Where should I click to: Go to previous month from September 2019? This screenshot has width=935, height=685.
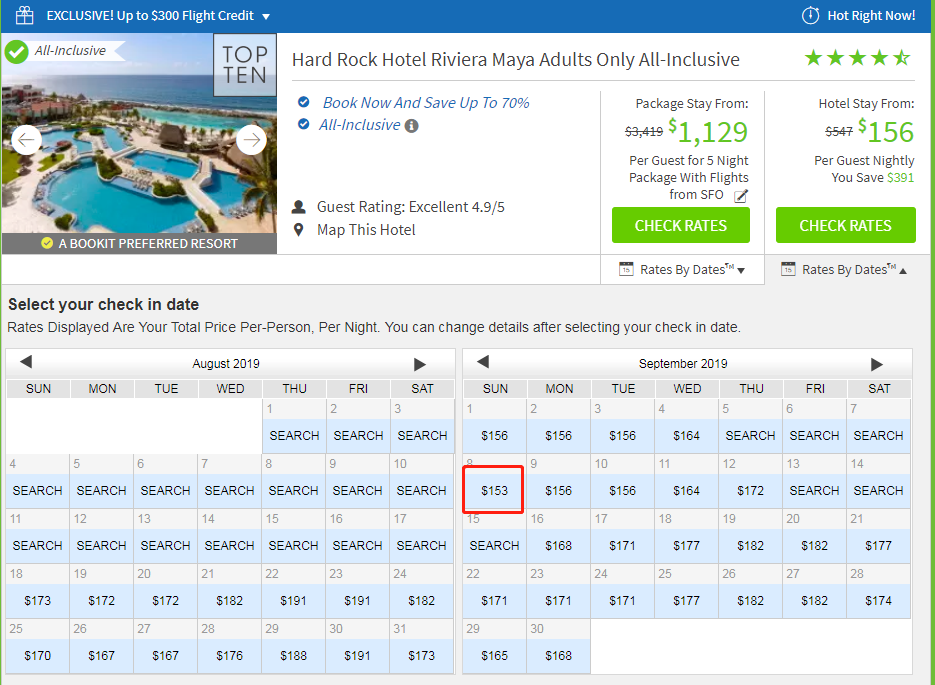coord(483,362)
